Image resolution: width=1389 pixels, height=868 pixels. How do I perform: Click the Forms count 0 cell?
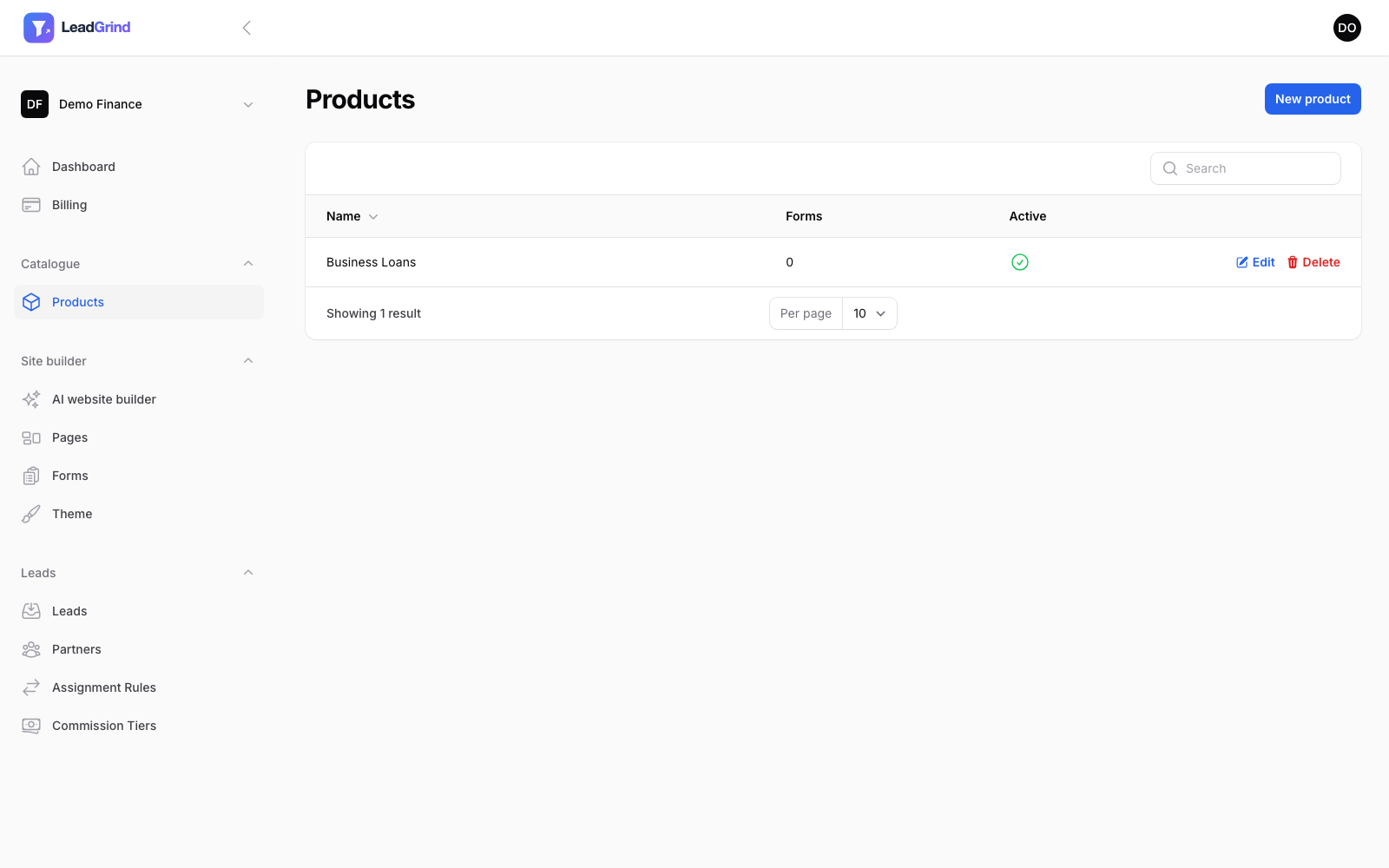click(789, 262)
